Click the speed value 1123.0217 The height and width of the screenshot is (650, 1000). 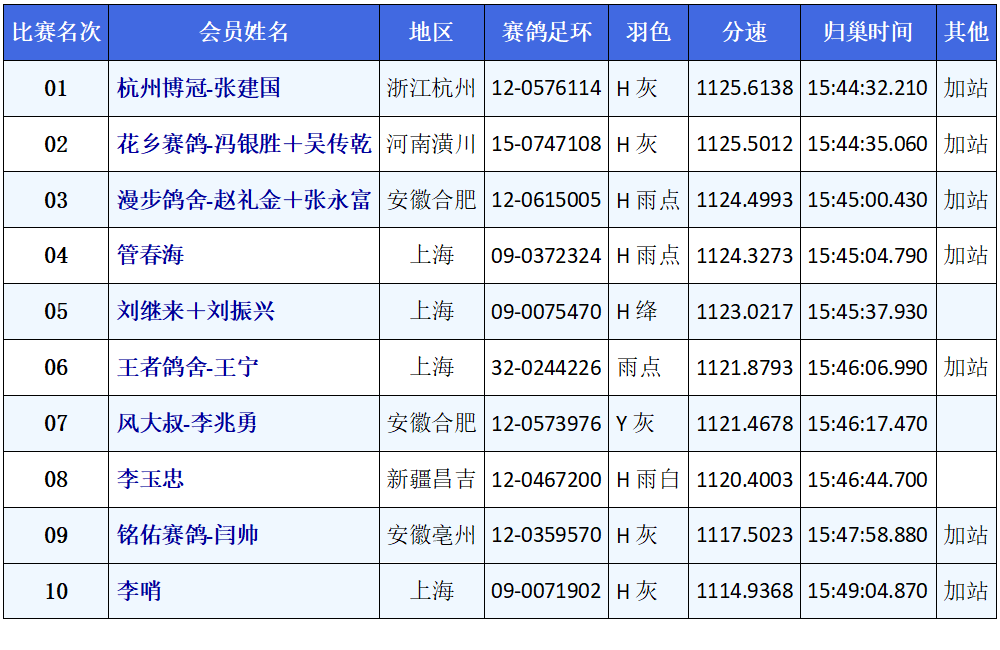click(744, 312)
